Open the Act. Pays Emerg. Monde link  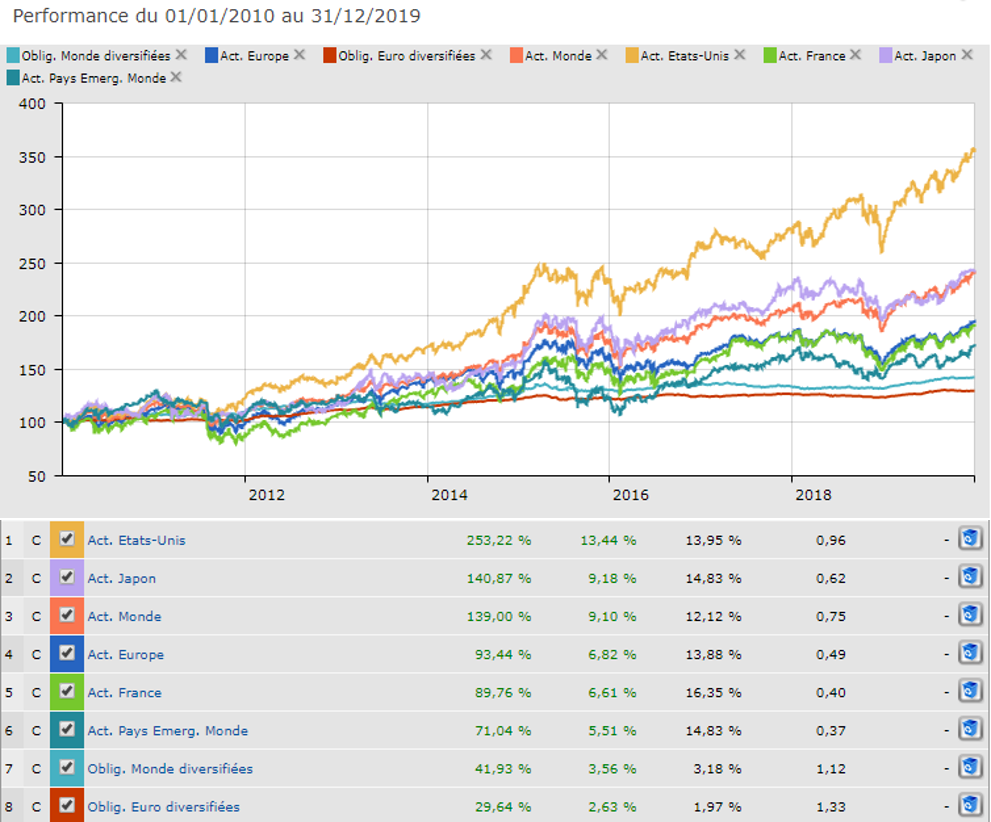click(x=167, y=730)
